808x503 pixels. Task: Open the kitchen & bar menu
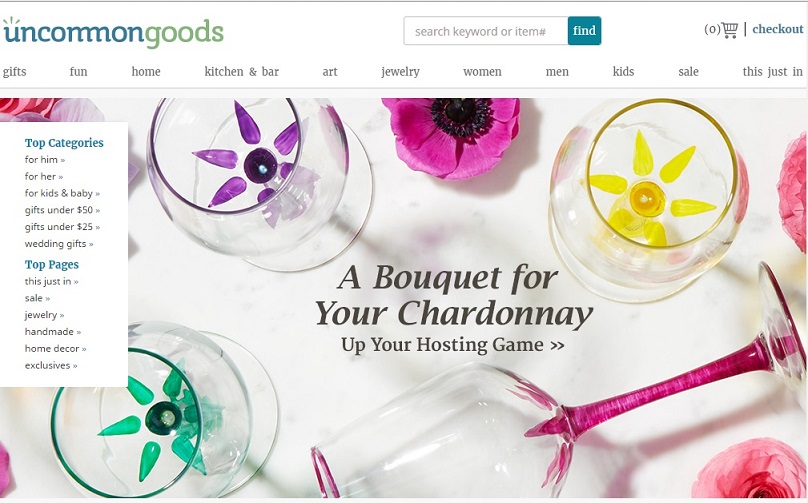pos(241,72)
